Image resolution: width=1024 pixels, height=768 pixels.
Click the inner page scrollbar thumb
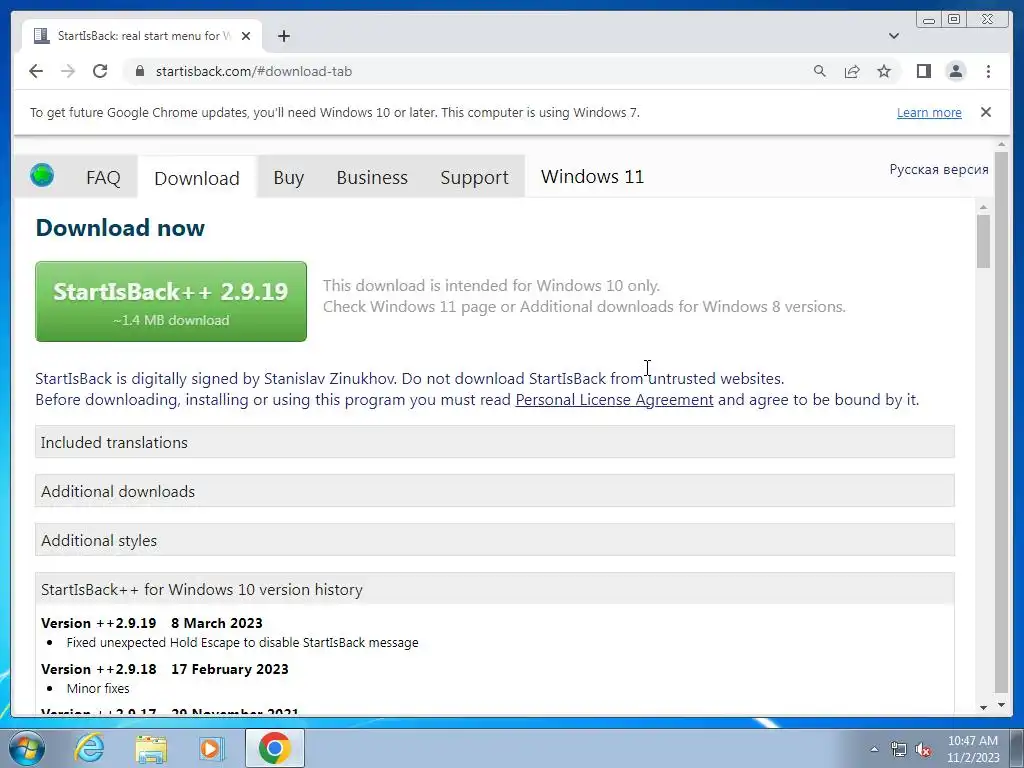tap(984, 240)
